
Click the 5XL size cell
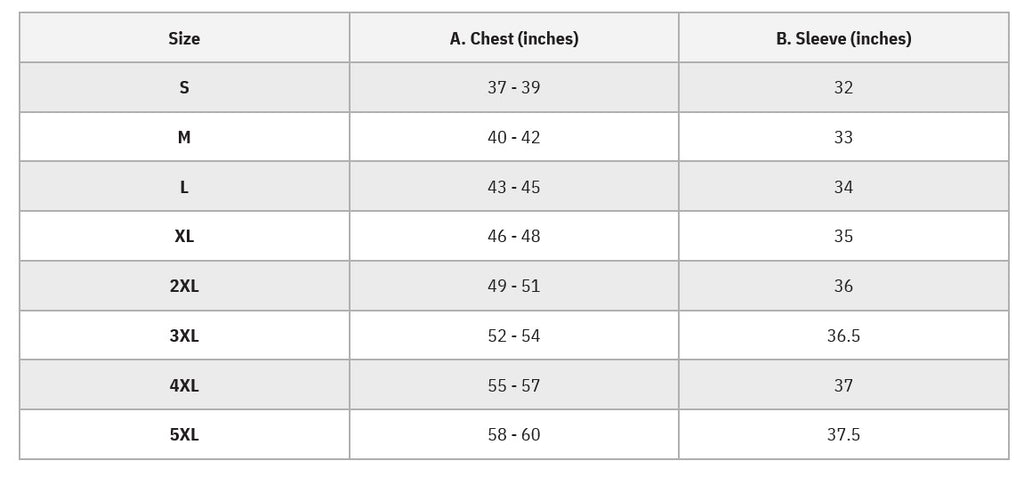184,434
